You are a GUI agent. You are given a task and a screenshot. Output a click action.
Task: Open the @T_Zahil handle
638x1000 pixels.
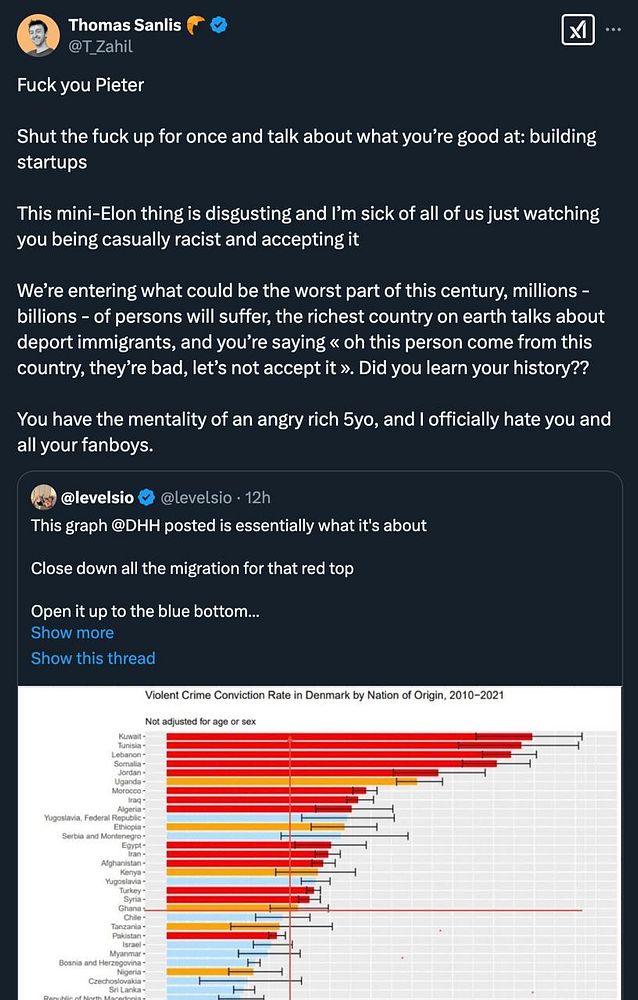[x=100, y=46]
